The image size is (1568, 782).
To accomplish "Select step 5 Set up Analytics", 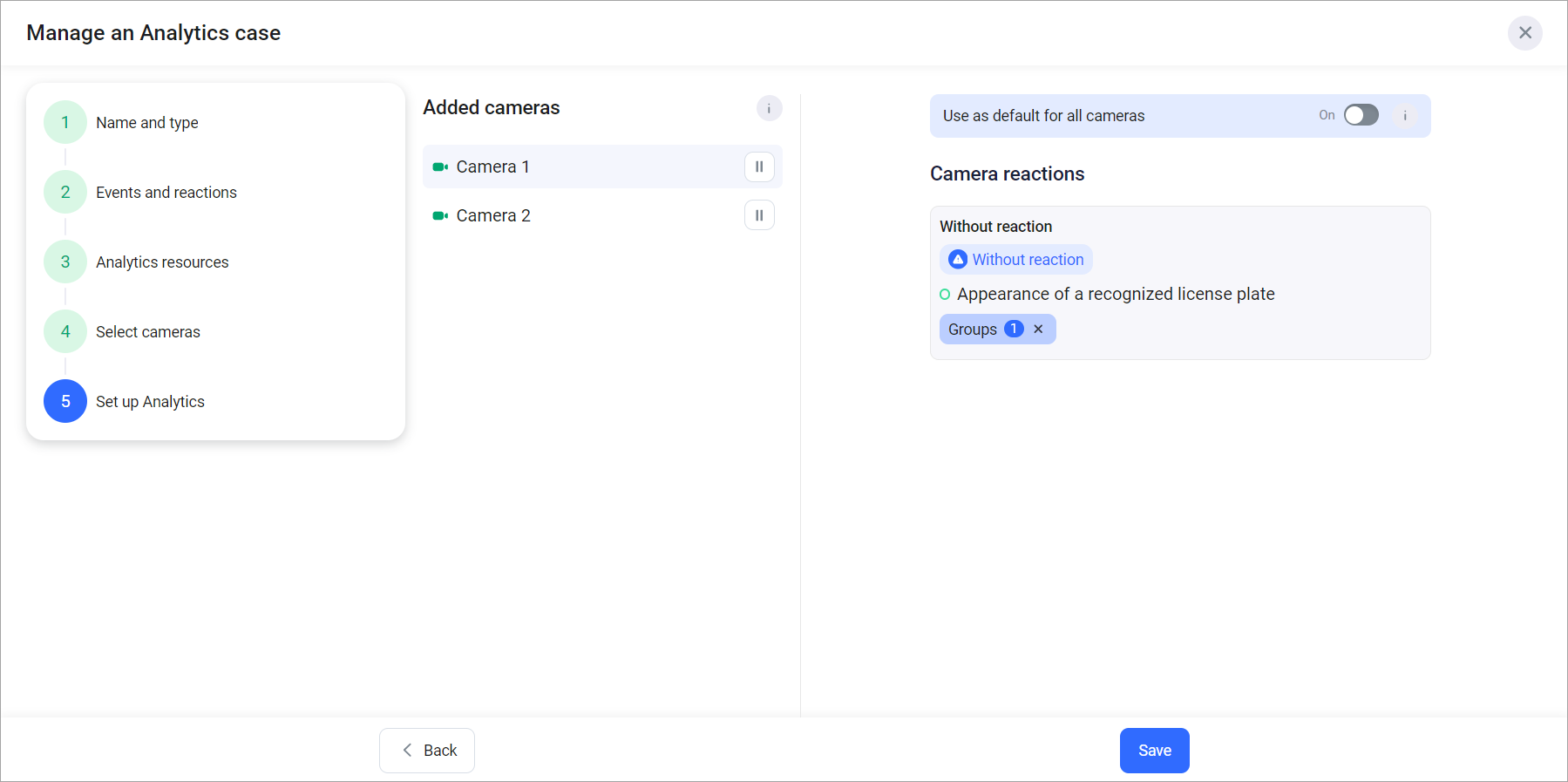I will click(x=65, y=402).
